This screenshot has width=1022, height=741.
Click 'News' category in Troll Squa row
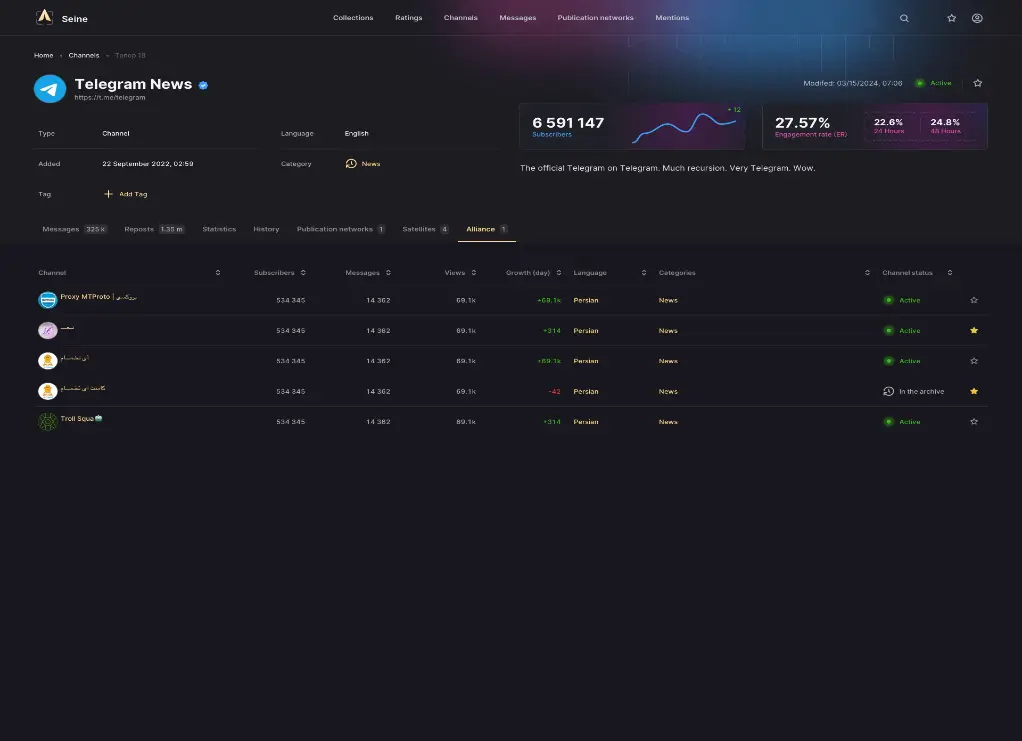(668, 422)
